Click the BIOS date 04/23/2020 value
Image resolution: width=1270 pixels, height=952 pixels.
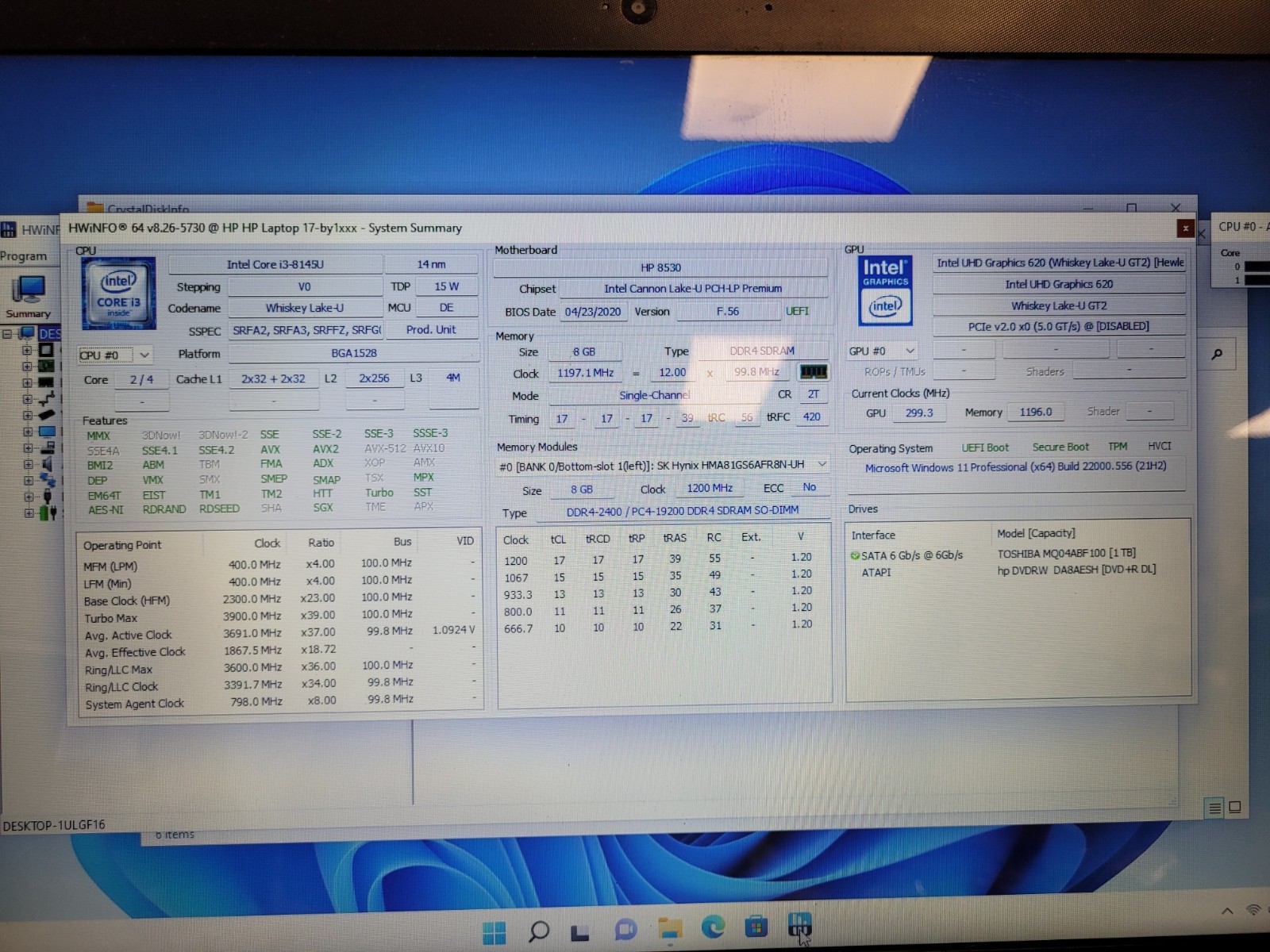pos(593,312)
